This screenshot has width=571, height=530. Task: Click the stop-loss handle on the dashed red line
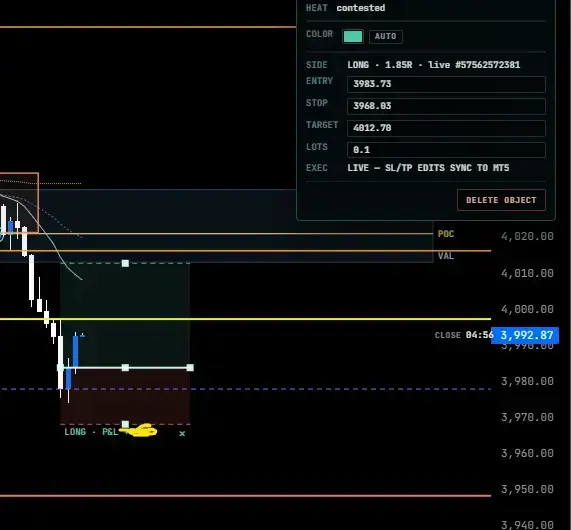(x=125, y=424)
